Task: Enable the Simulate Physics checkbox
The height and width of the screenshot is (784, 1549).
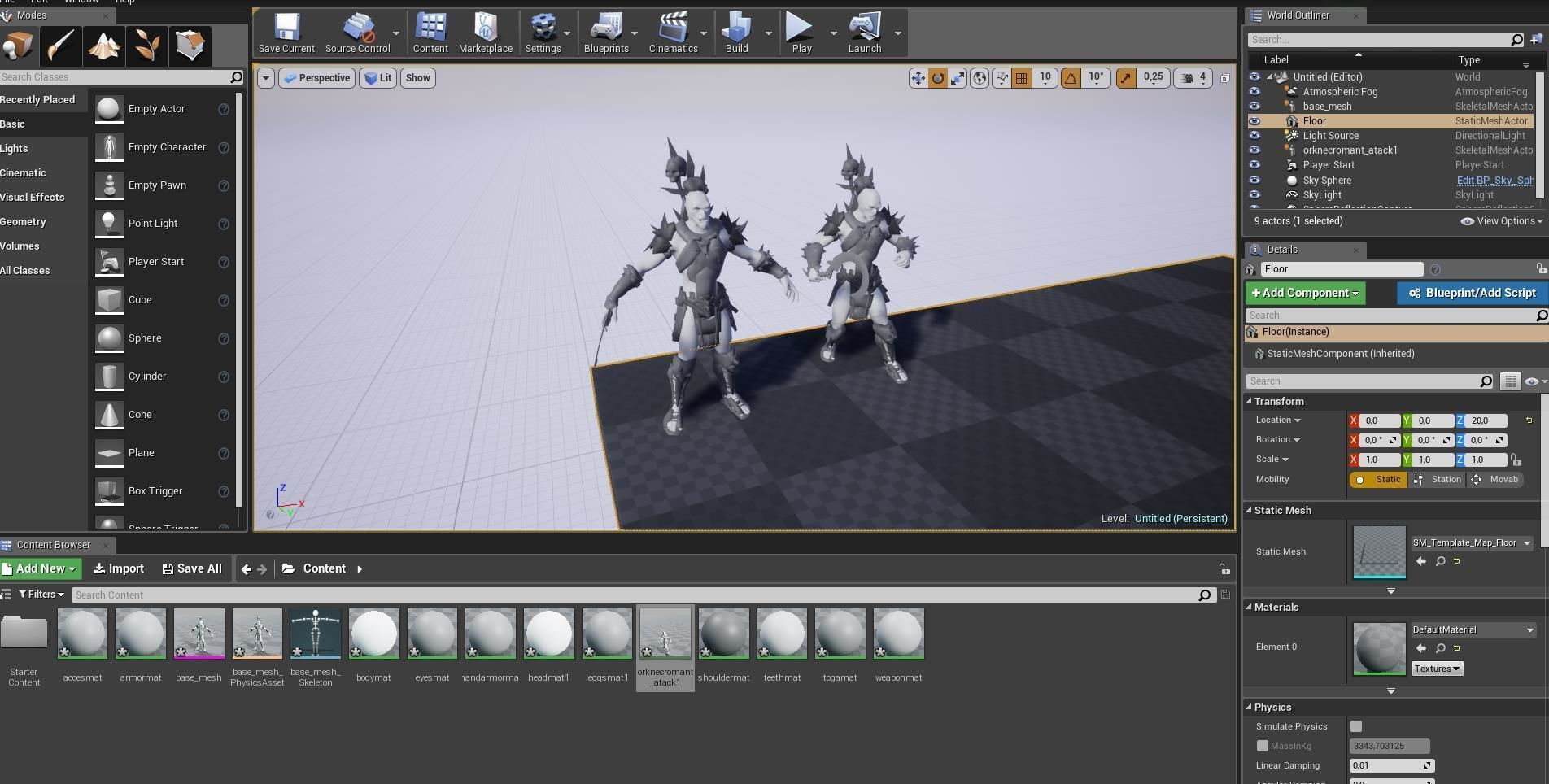Action: 1356,726
